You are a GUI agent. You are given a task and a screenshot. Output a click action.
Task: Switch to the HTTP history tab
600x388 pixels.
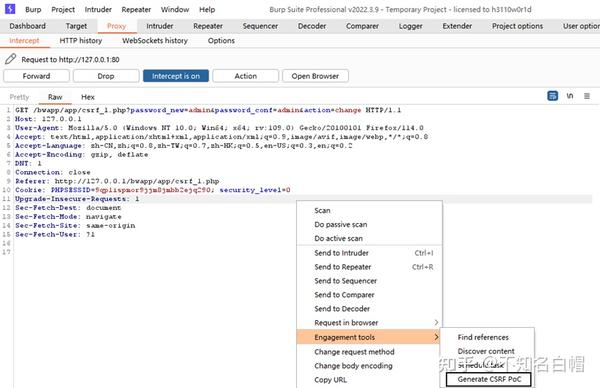point(81,41)
